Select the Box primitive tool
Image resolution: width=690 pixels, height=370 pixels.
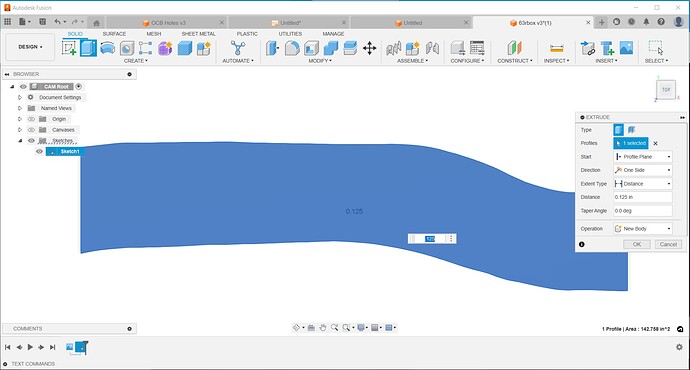[x=184, y=48]
